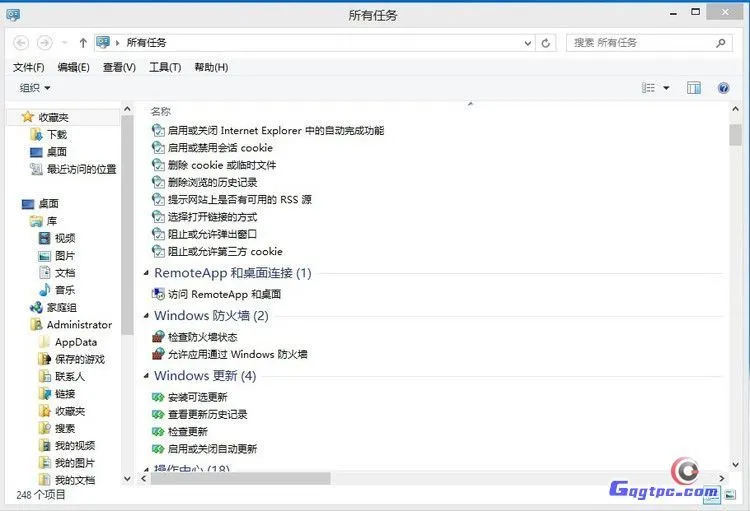Select 启用或关闭自动更新 item
Viewport: 750px width, 511px height.
point(212,449)
